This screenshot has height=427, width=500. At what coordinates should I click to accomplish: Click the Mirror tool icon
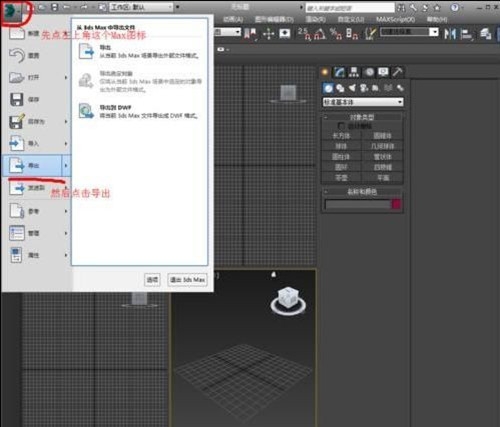[x=450, y=34]
